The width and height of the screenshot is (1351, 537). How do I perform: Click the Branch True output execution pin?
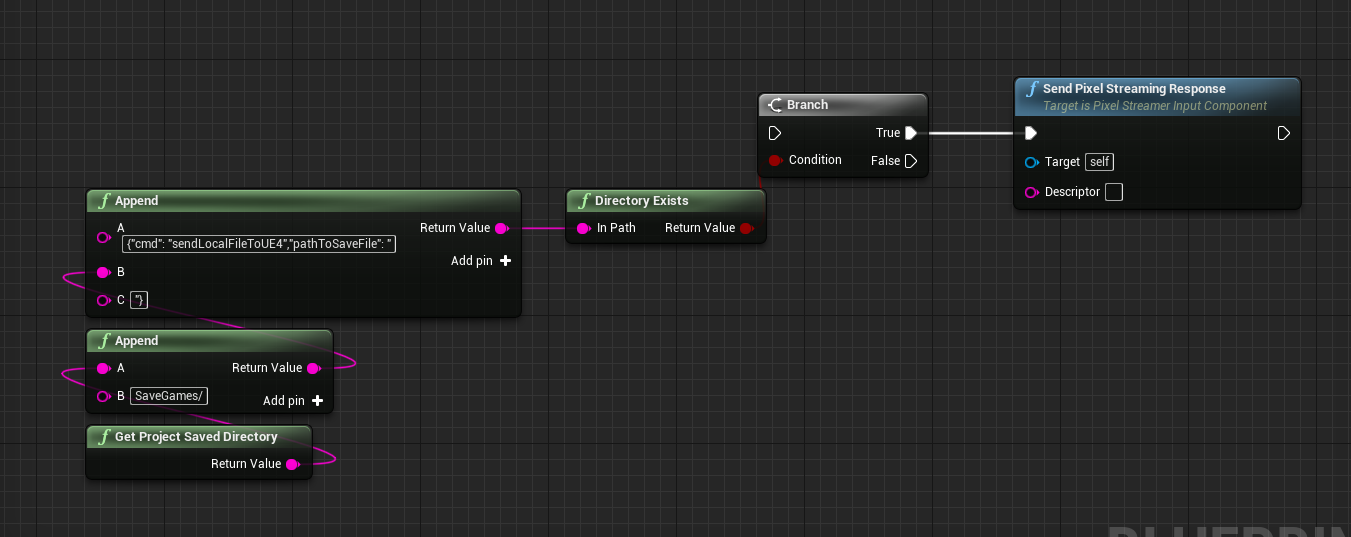[911, 133]
